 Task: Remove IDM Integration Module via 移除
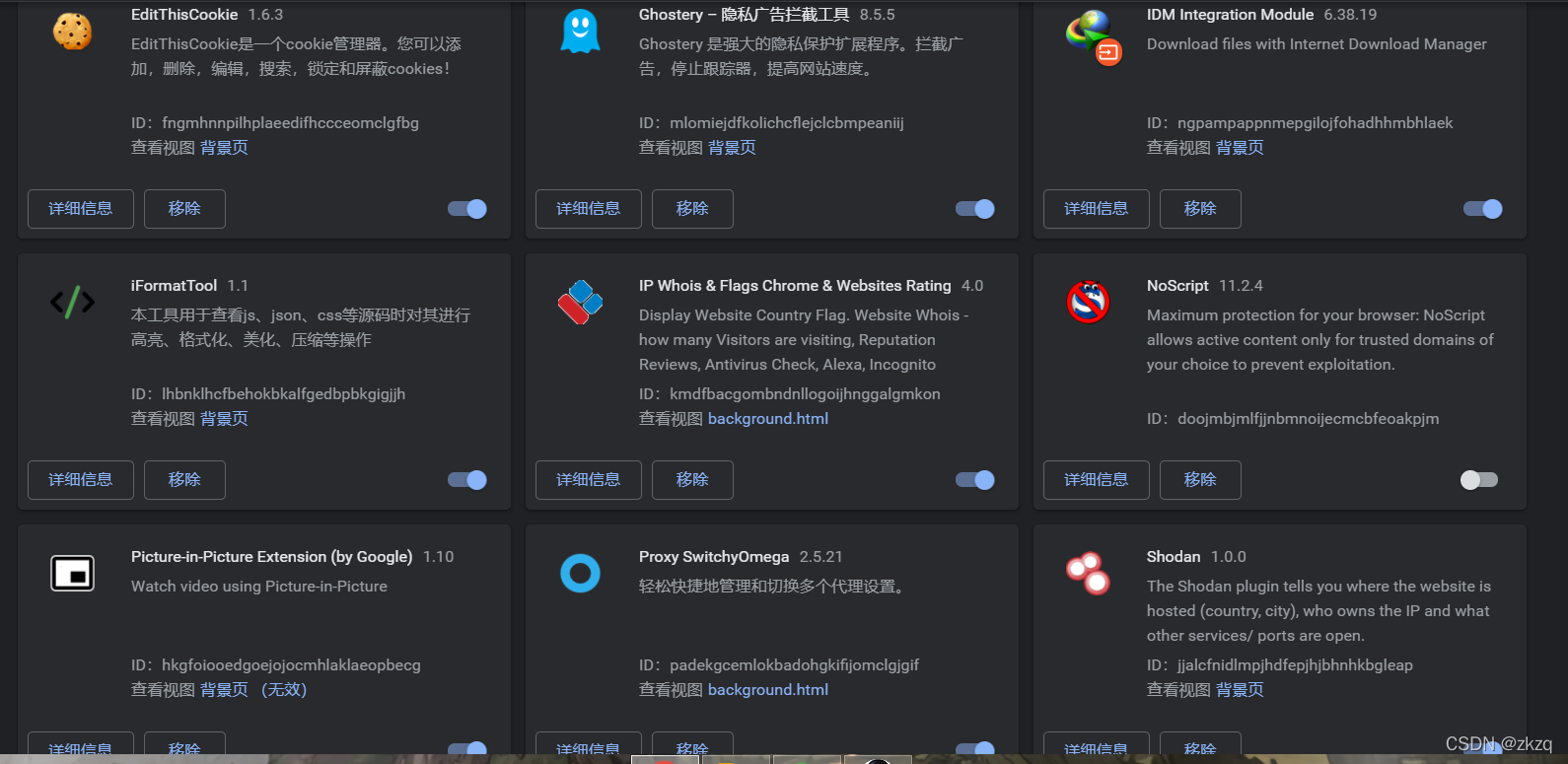point(1200,209)
